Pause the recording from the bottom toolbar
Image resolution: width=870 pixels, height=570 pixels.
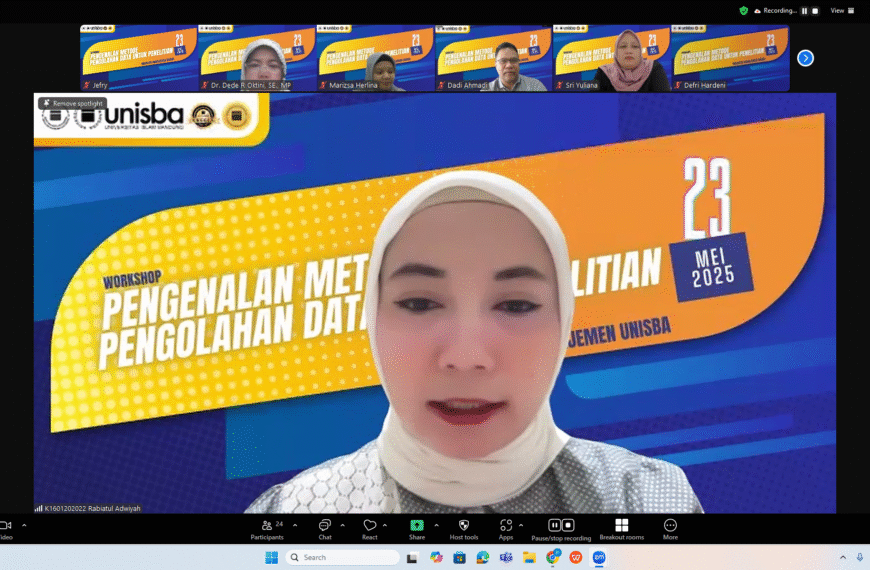click(x=554, y=525)
